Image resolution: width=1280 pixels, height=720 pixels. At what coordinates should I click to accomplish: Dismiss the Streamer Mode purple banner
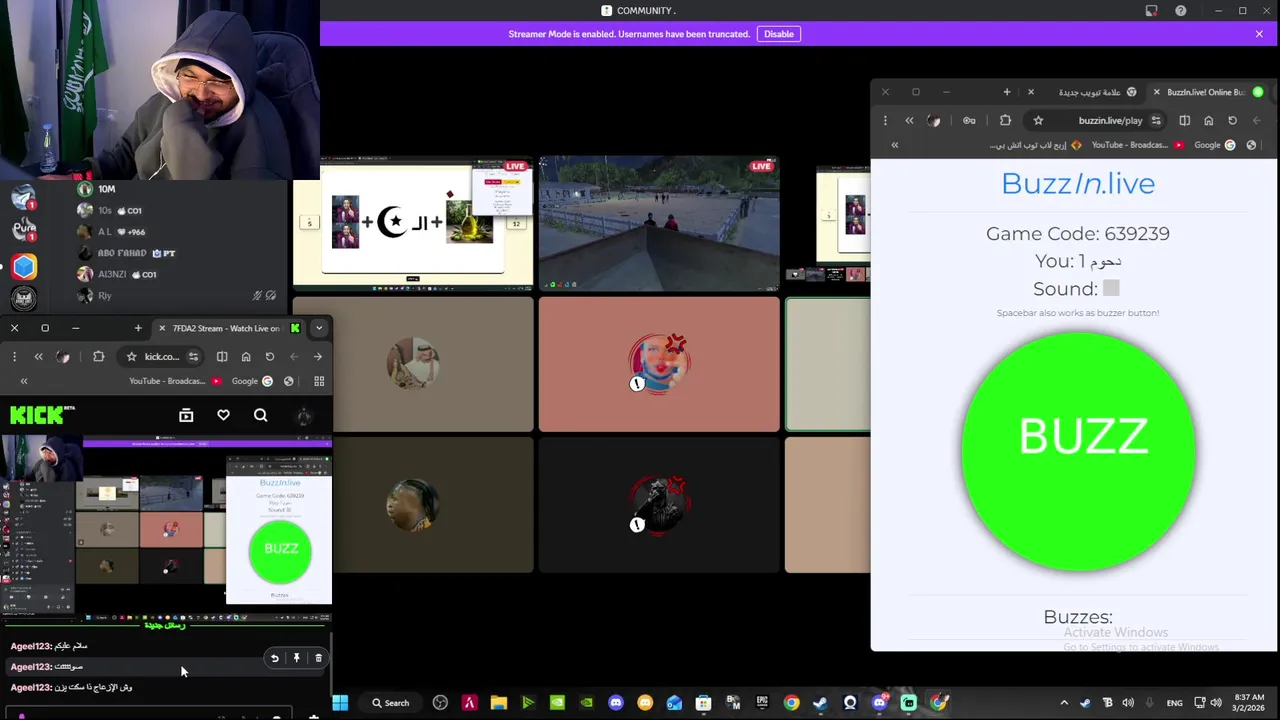click(x=1259, y=34)
